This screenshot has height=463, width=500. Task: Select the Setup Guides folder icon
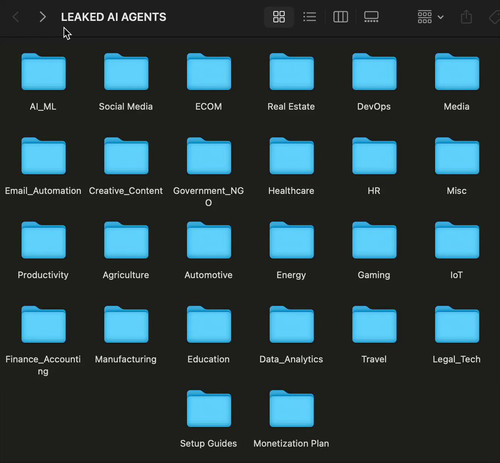coord(209,408)
